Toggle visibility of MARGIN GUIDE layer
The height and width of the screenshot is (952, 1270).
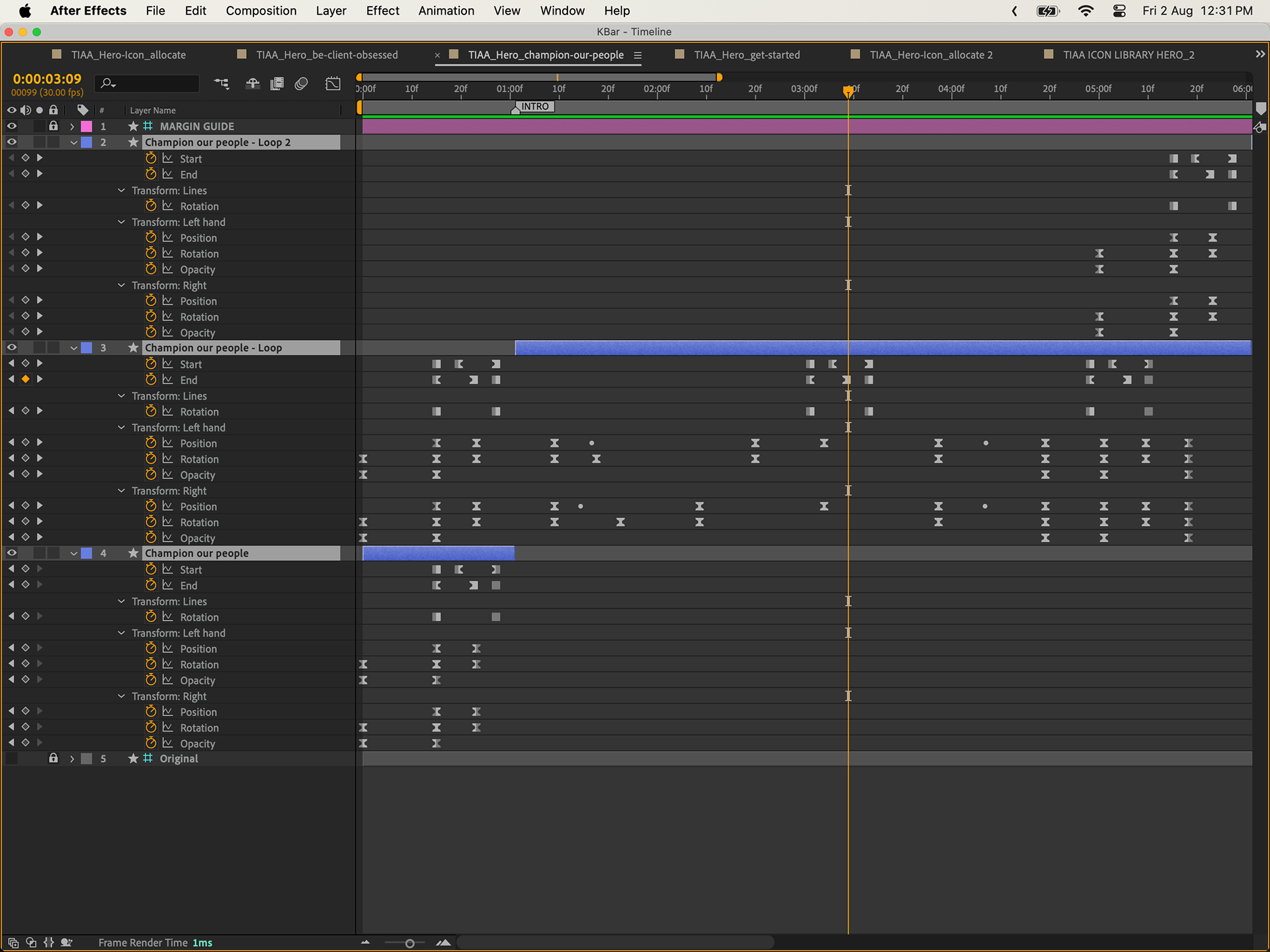click(12, 126)
